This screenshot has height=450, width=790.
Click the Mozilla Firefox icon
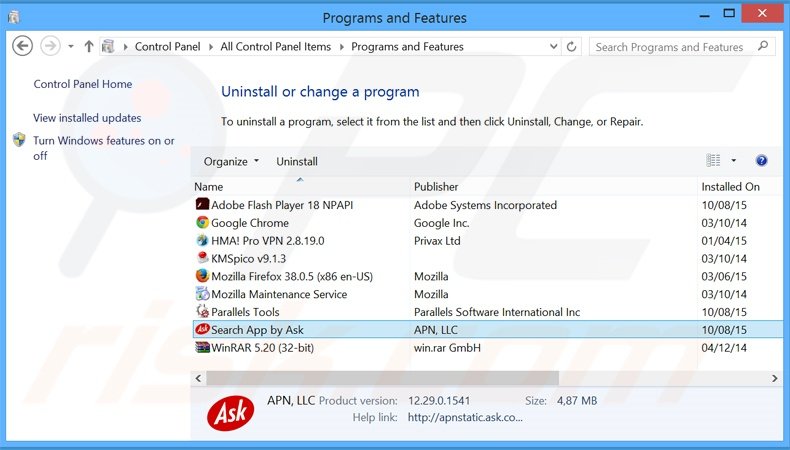[x=202, y=276]
